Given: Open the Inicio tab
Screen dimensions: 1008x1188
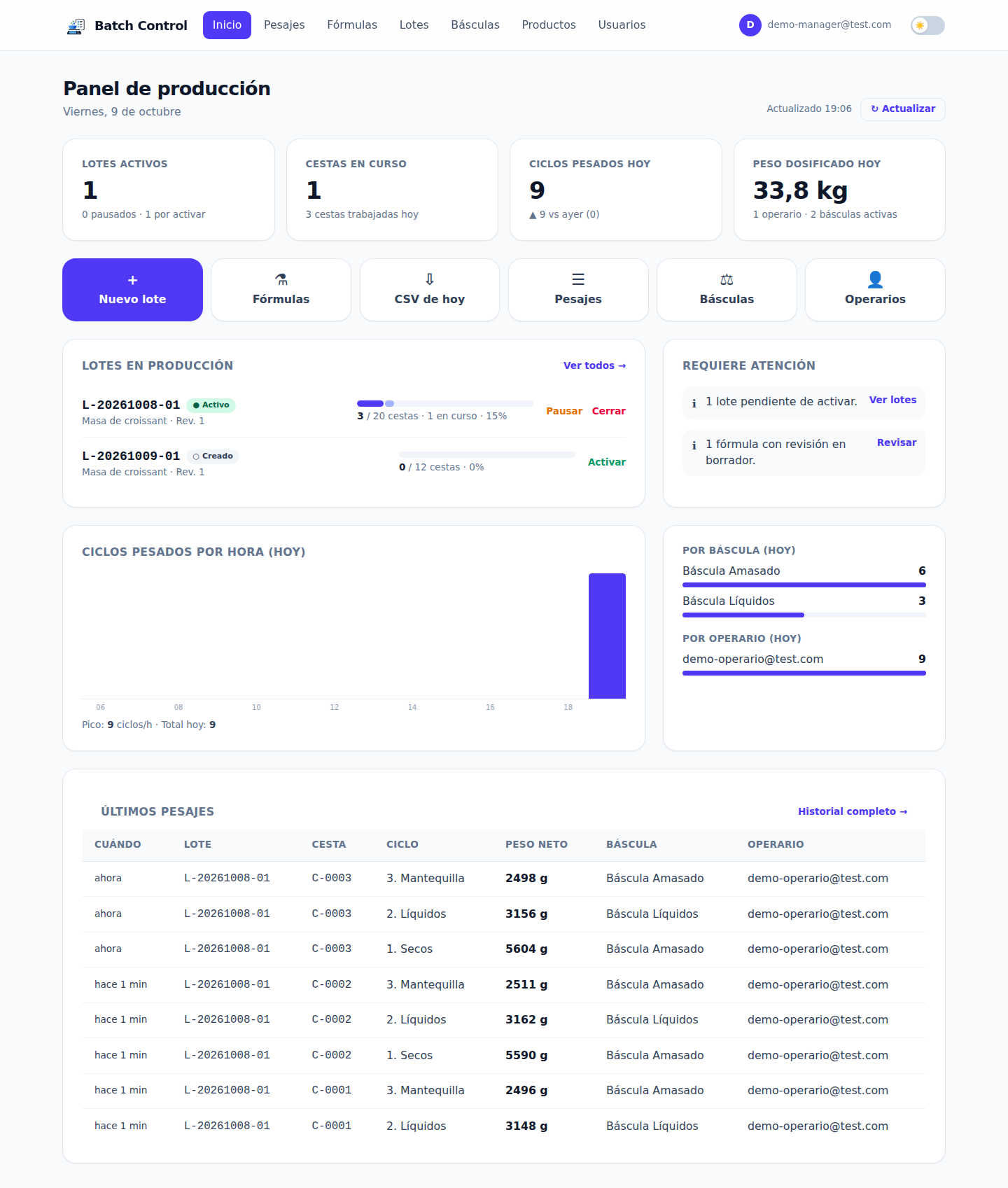Looking at the screenshot, I should tap(227, 25).
